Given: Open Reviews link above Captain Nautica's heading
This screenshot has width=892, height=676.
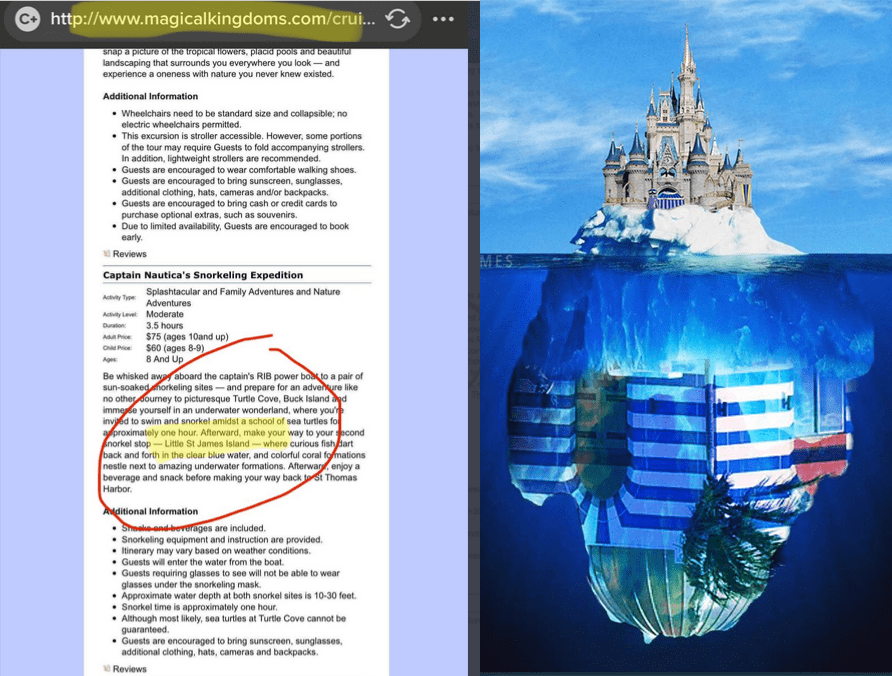Looking at the screenshot, I should point(129,254).
